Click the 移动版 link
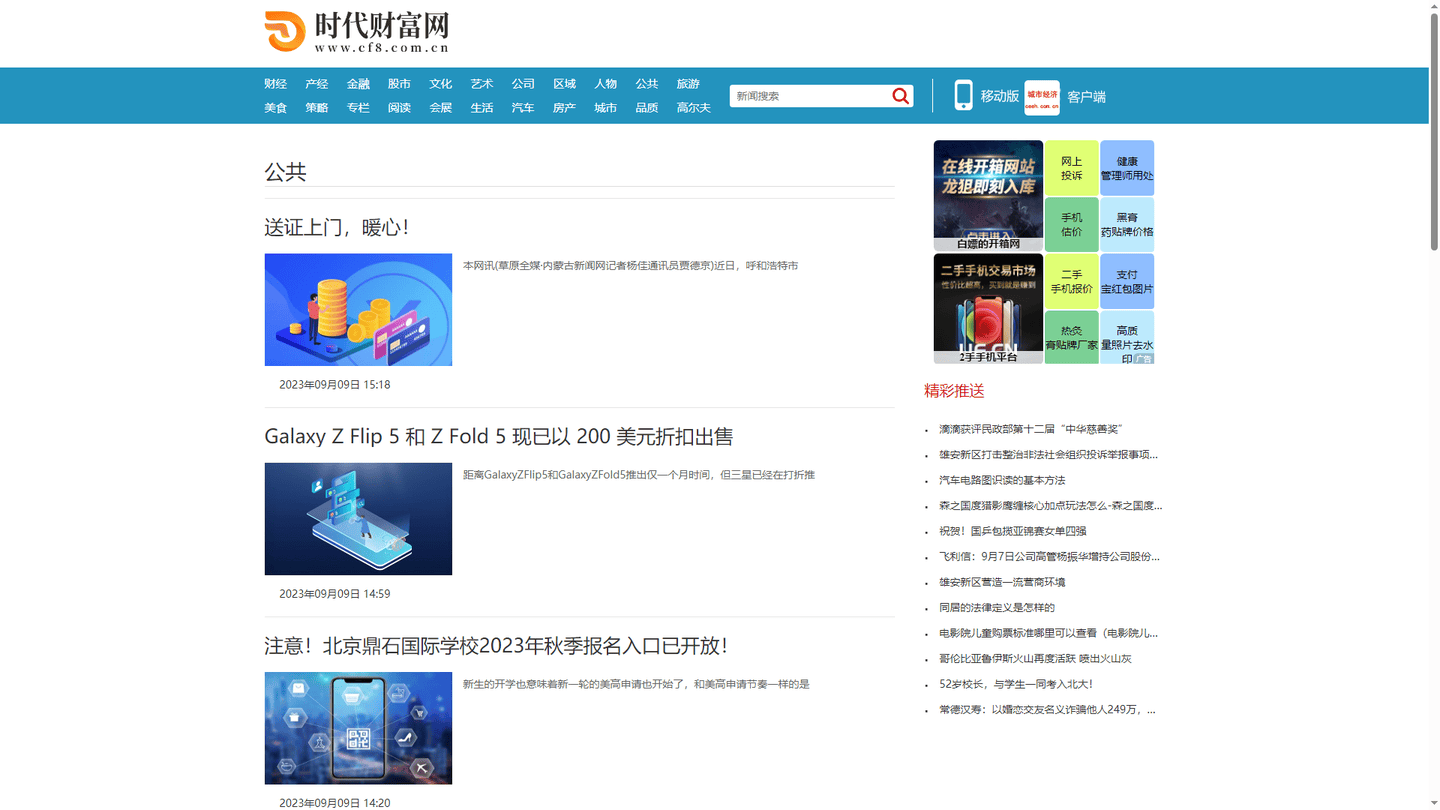The image size is (1440, 810). (x=999, y=96)
